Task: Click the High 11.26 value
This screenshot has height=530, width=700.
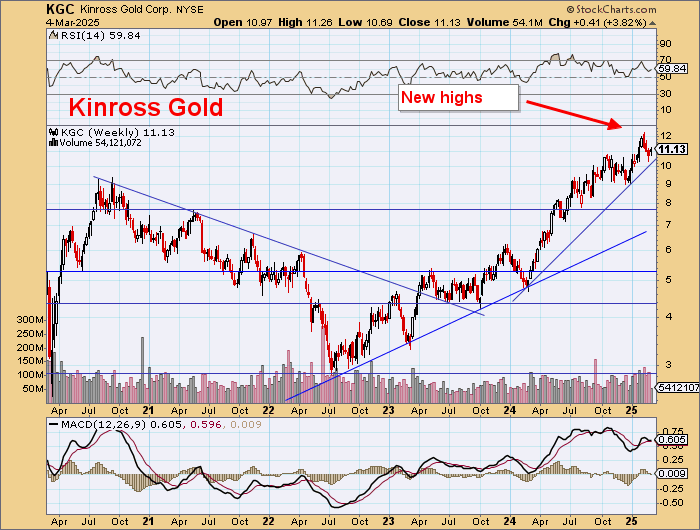Action: (x=305, y=22)
